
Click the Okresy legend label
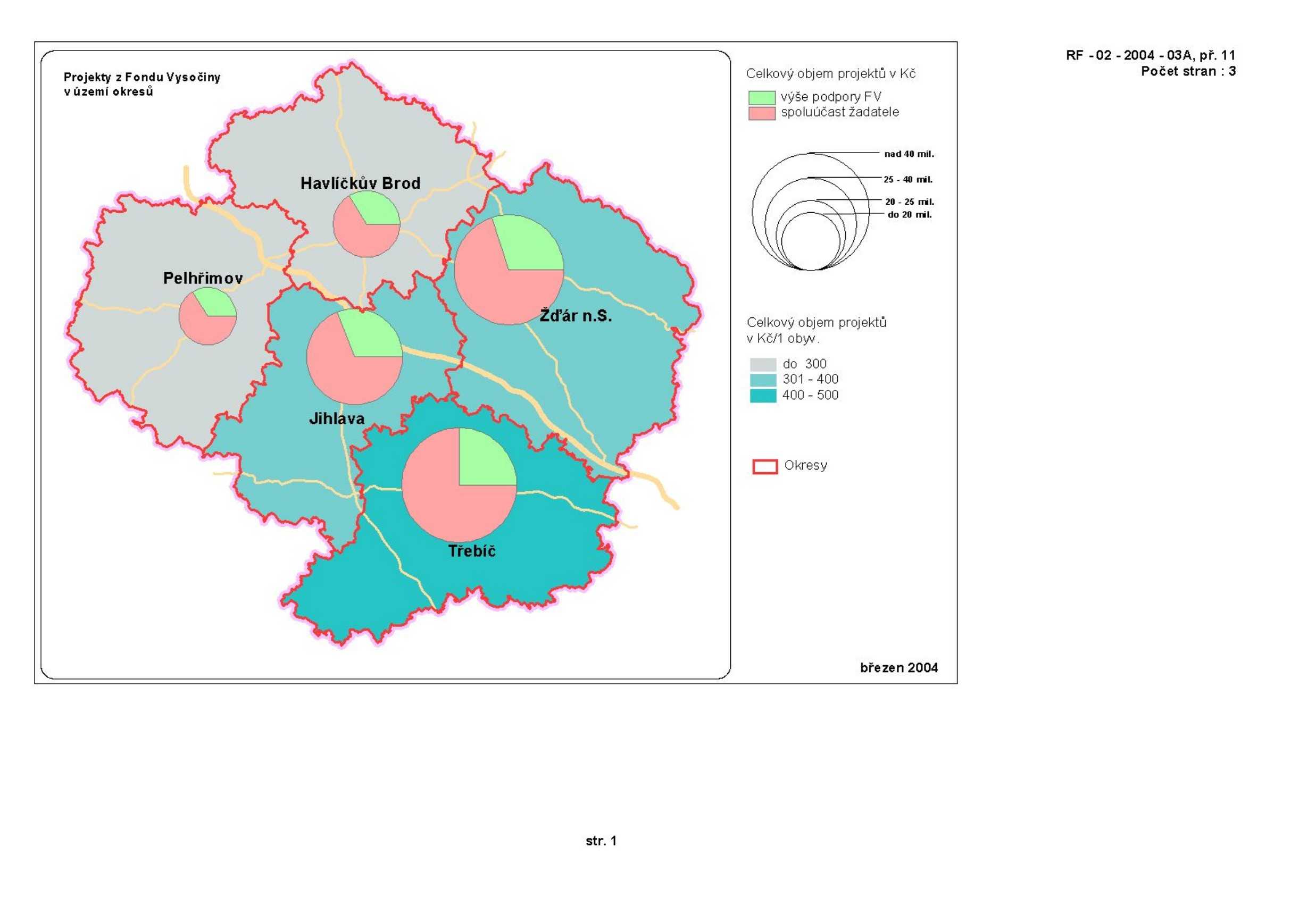(805, 465)
